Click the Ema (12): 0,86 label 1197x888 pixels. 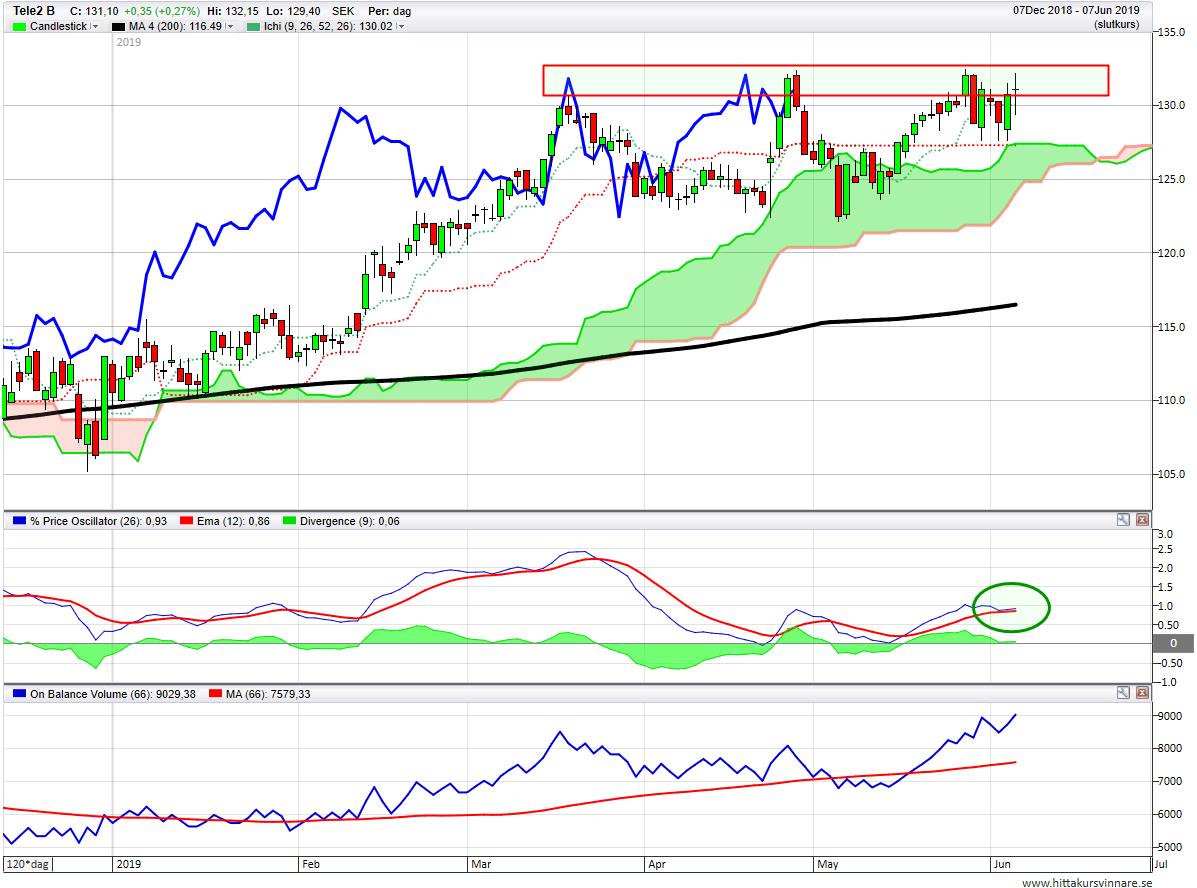[x=234, y=521]
